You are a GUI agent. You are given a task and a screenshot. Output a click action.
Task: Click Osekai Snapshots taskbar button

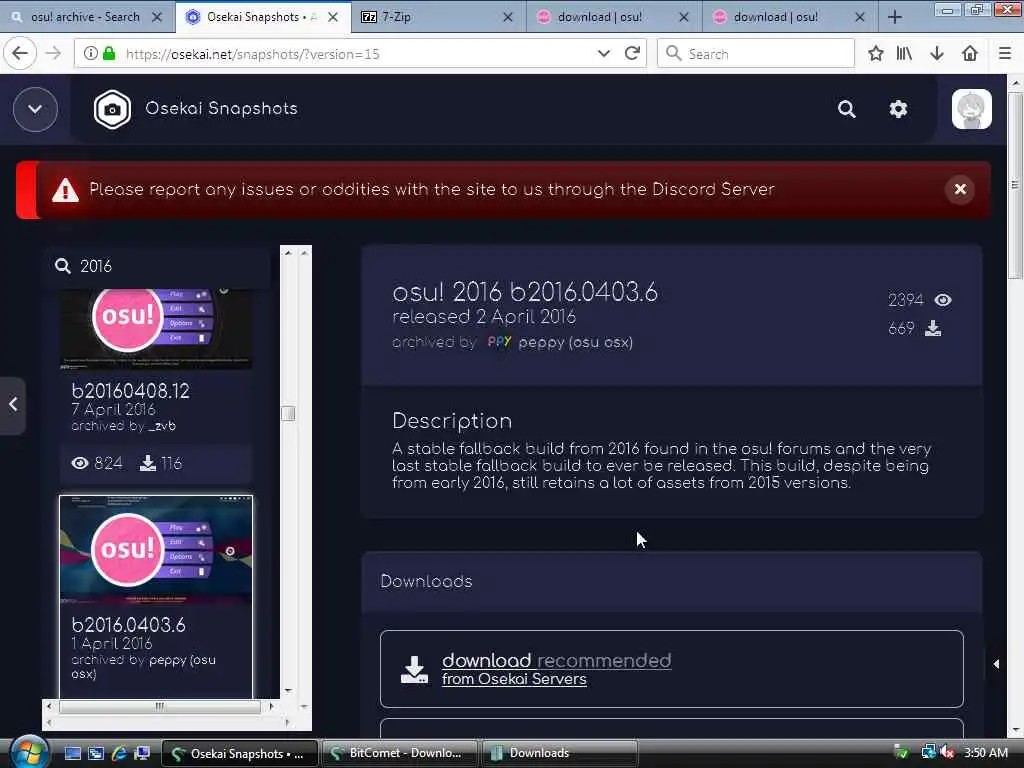pyautogui.click(x=239, y=753)
